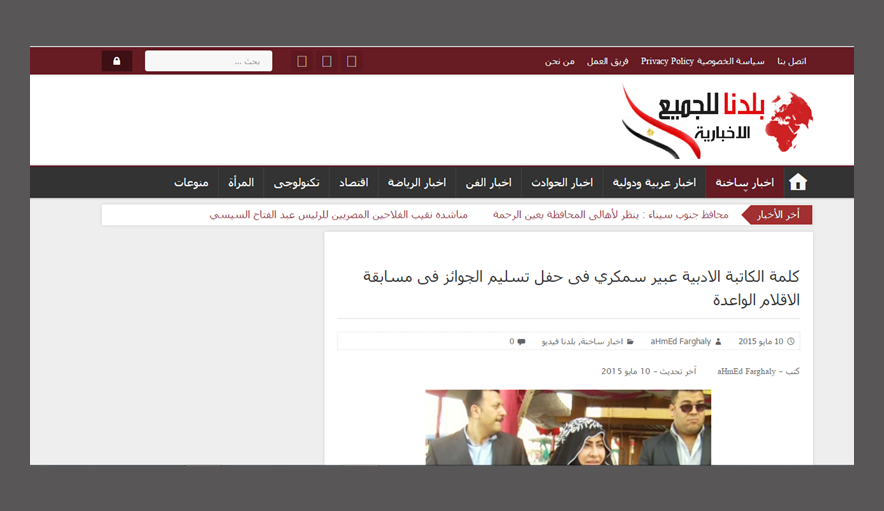This screenshot has width=884, height=511.
Task: Click inside the بحث search field
Action: [208, 61]
